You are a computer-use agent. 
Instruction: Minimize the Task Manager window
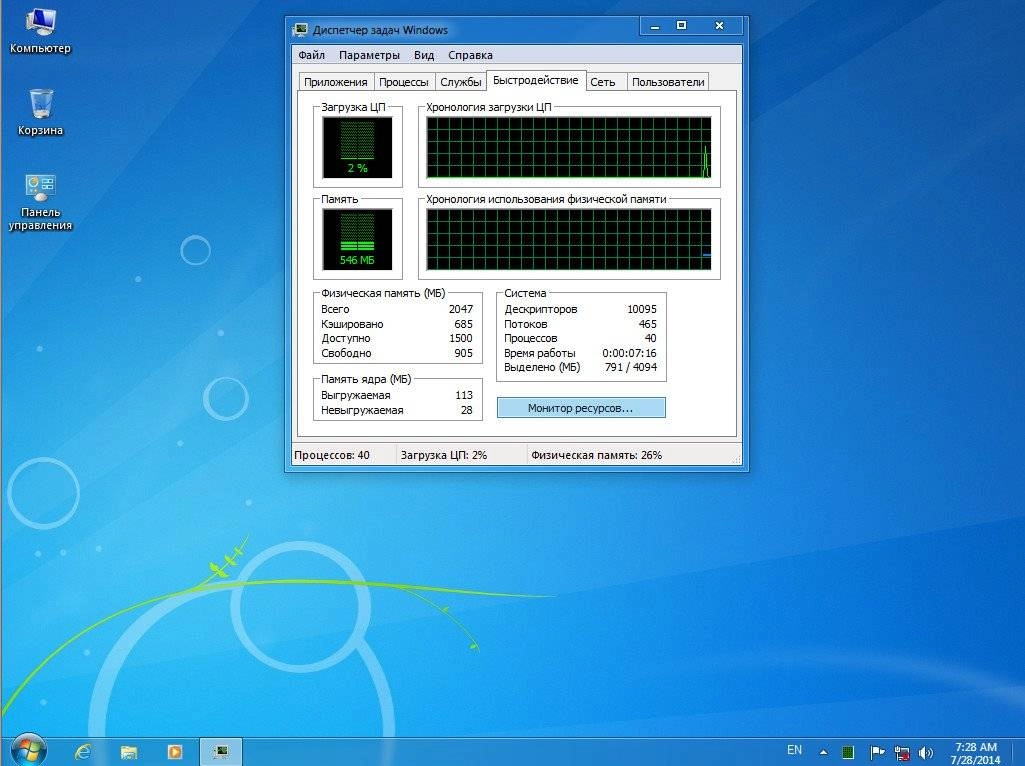coord(655,26)
